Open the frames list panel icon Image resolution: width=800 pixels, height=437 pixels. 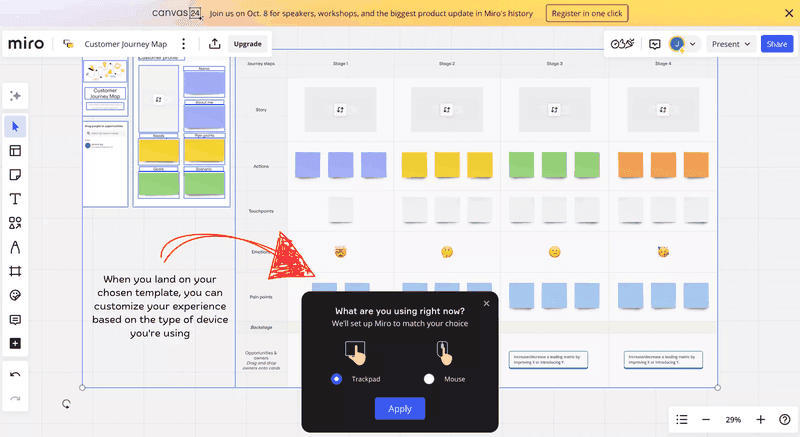click(x=681, y=419)
